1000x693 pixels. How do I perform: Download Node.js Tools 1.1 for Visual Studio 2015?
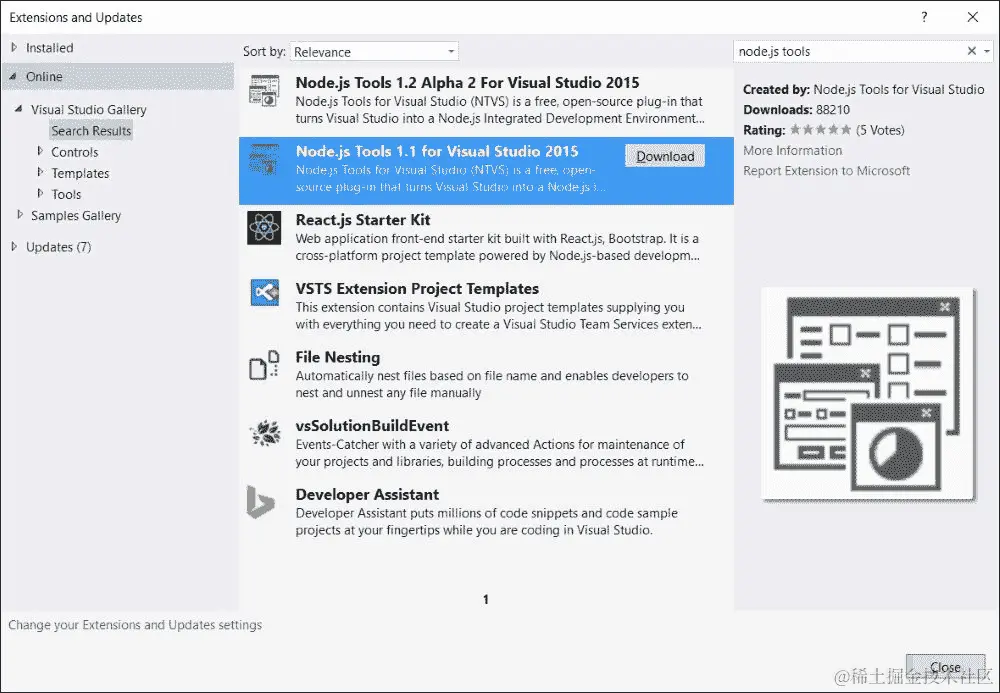point(665,156)
